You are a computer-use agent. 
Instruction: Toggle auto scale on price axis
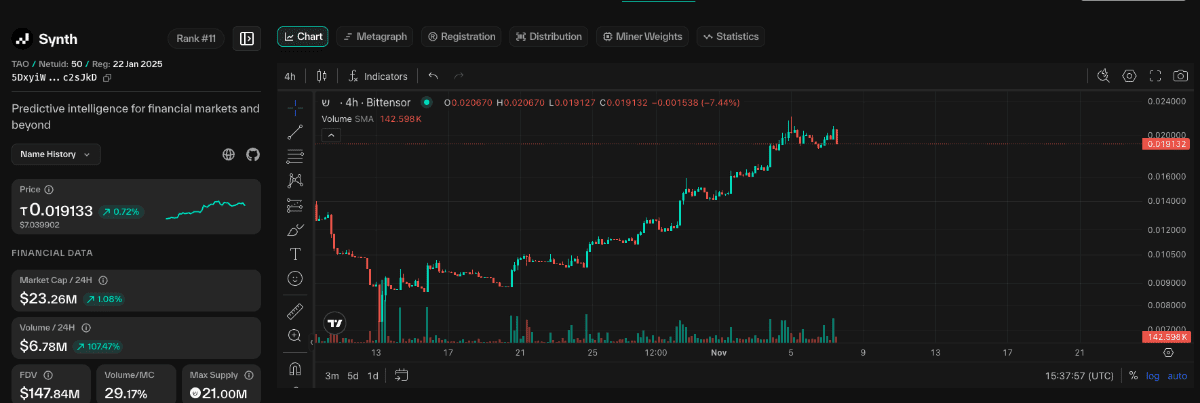1177,376
